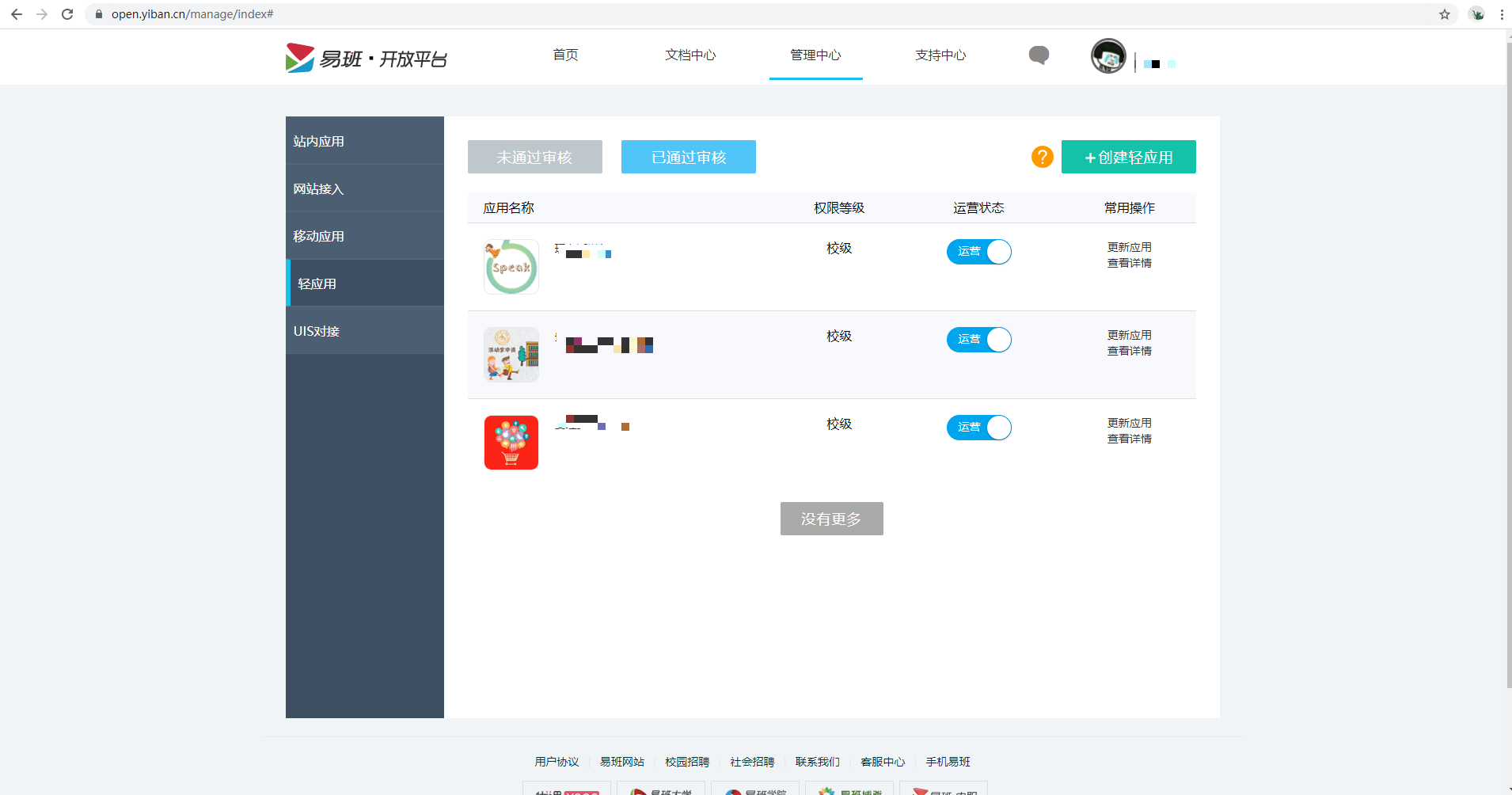Open the Speak app icon thumbnail
This screenshot has width=1512, height=795.
coord(511,266)
